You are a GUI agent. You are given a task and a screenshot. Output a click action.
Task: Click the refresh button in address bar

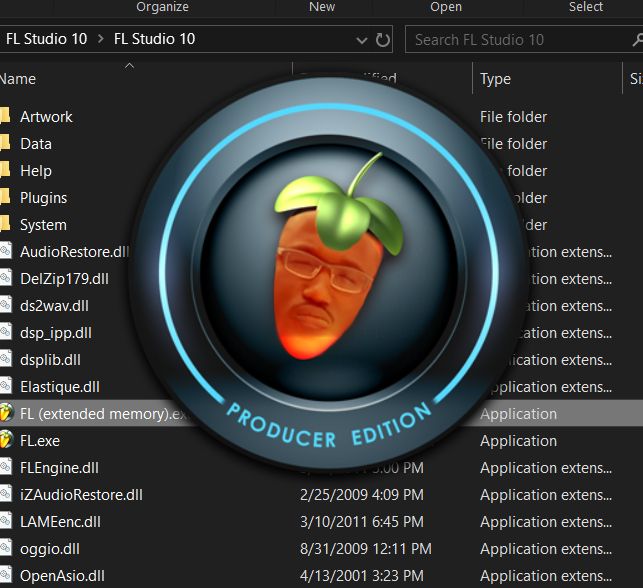[383, 40]
